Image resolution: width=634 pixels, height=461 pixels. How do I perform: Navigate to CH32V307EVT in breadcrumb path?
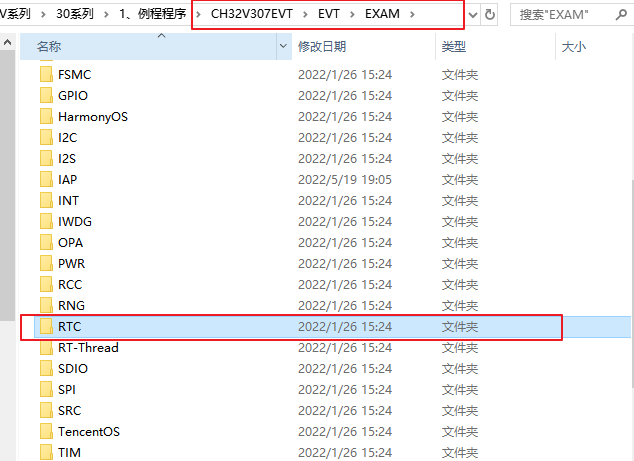(x=250, y=15)
